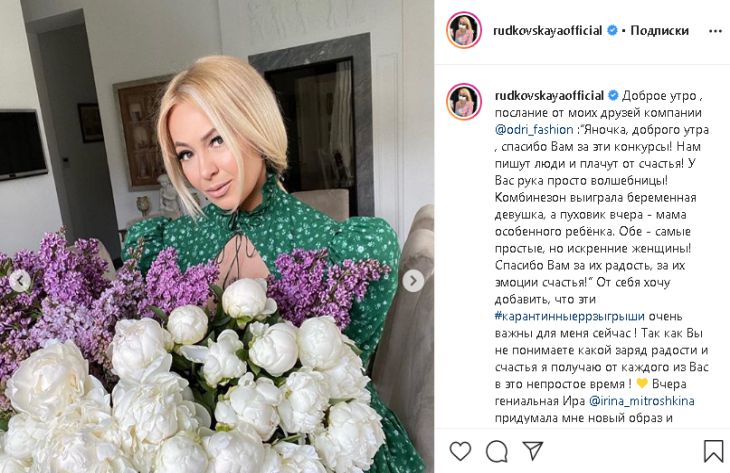Viewport: 730px width, 473px height.
Task: Click the verified badge in caption
Action: pyautogui.click(x=613, y=96)
